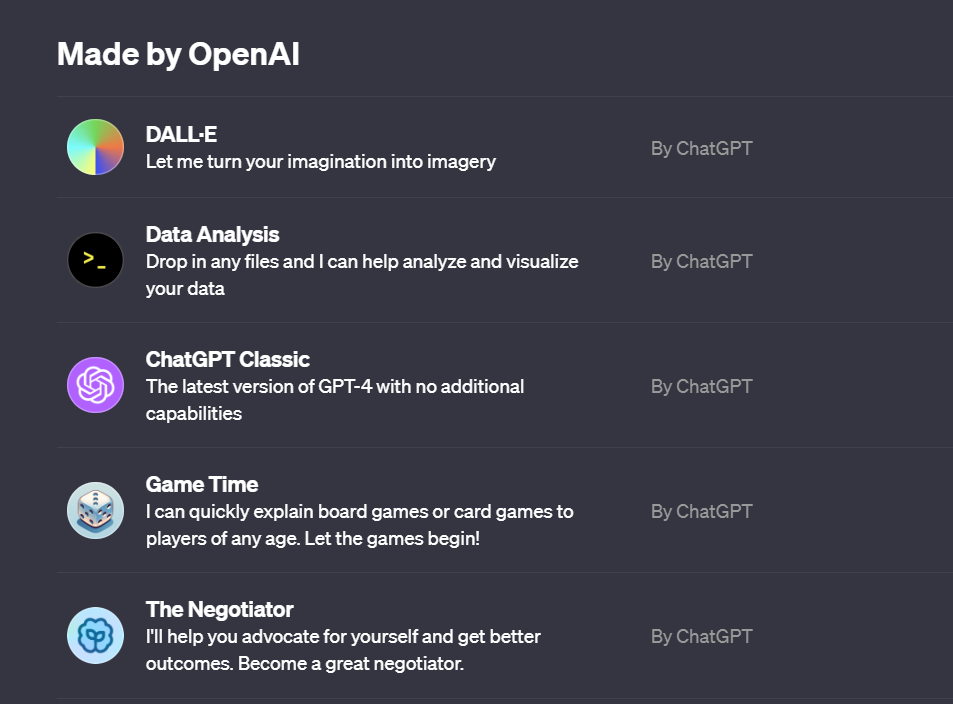Click 'By ChatGPT' beside ChatGPT Classic
953x704 pixels.
click(701, 387)
